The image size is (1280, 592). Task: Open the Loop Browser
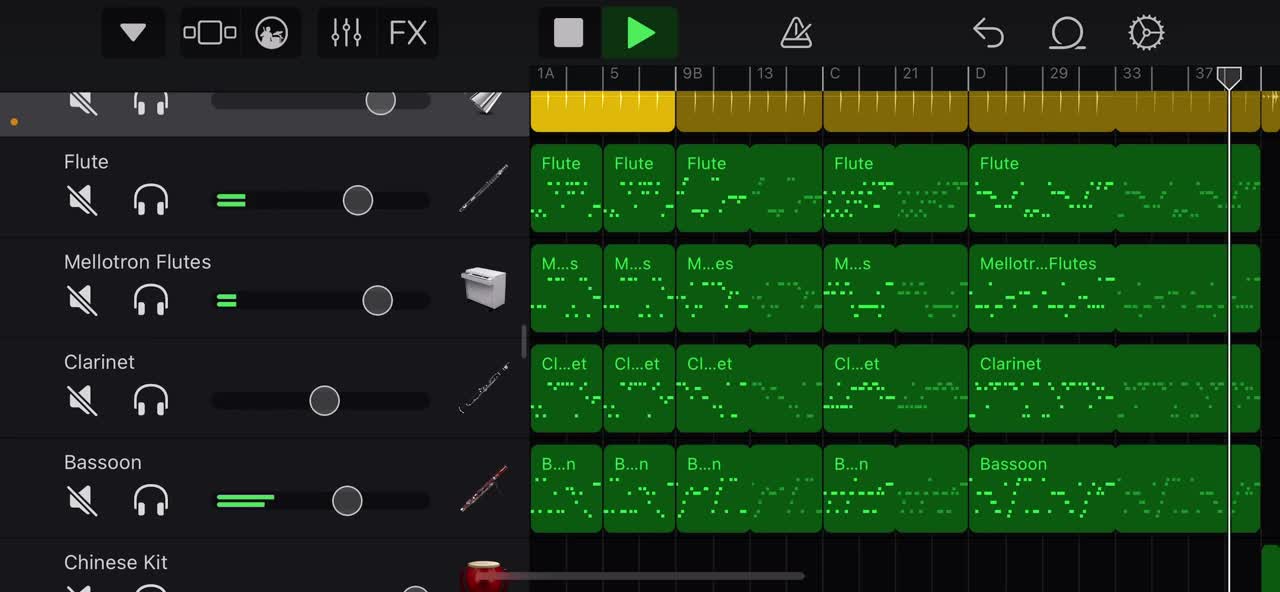[x=1067, y=33]
